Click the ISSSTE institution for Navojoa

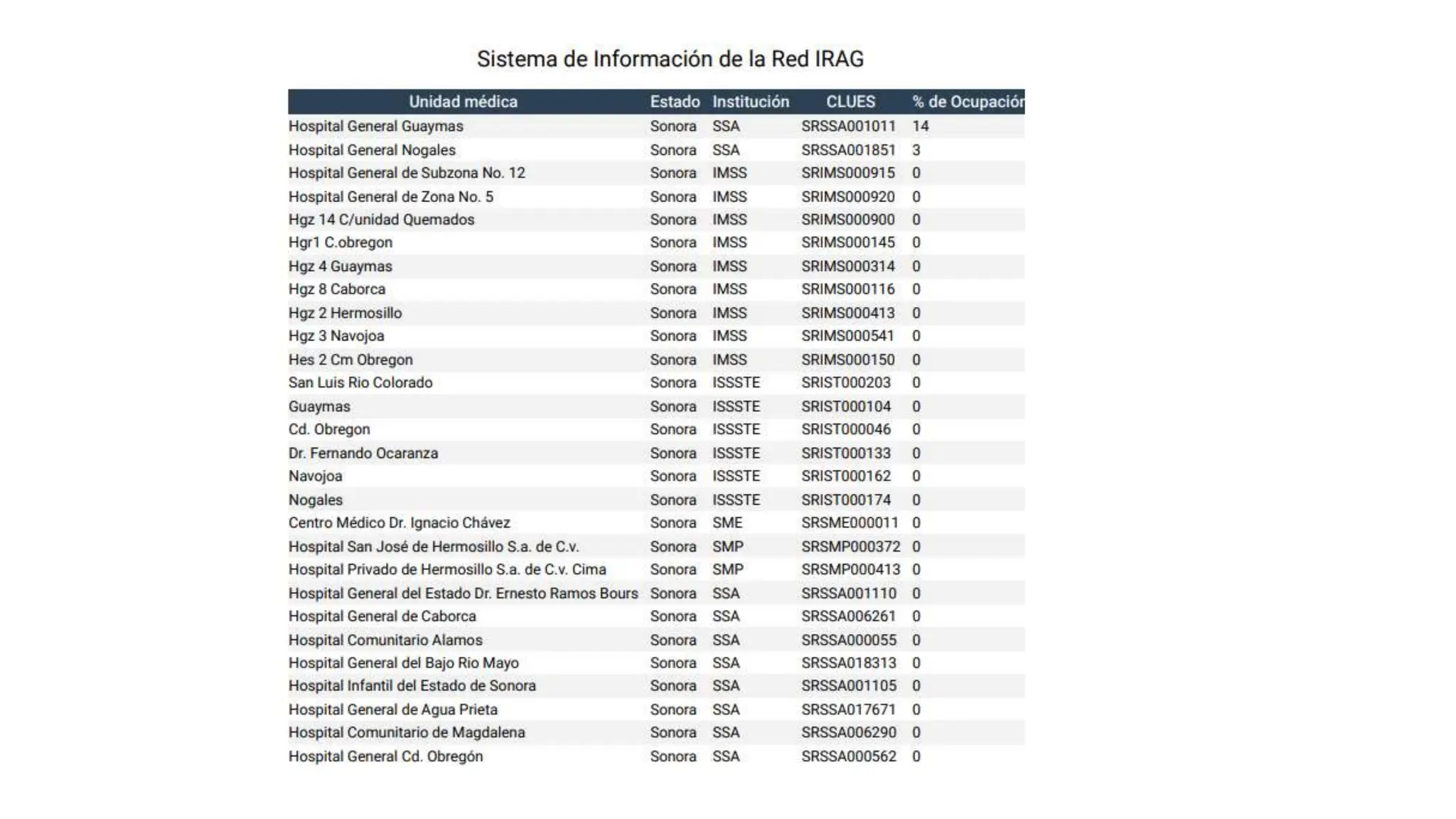tap(736, 476)
